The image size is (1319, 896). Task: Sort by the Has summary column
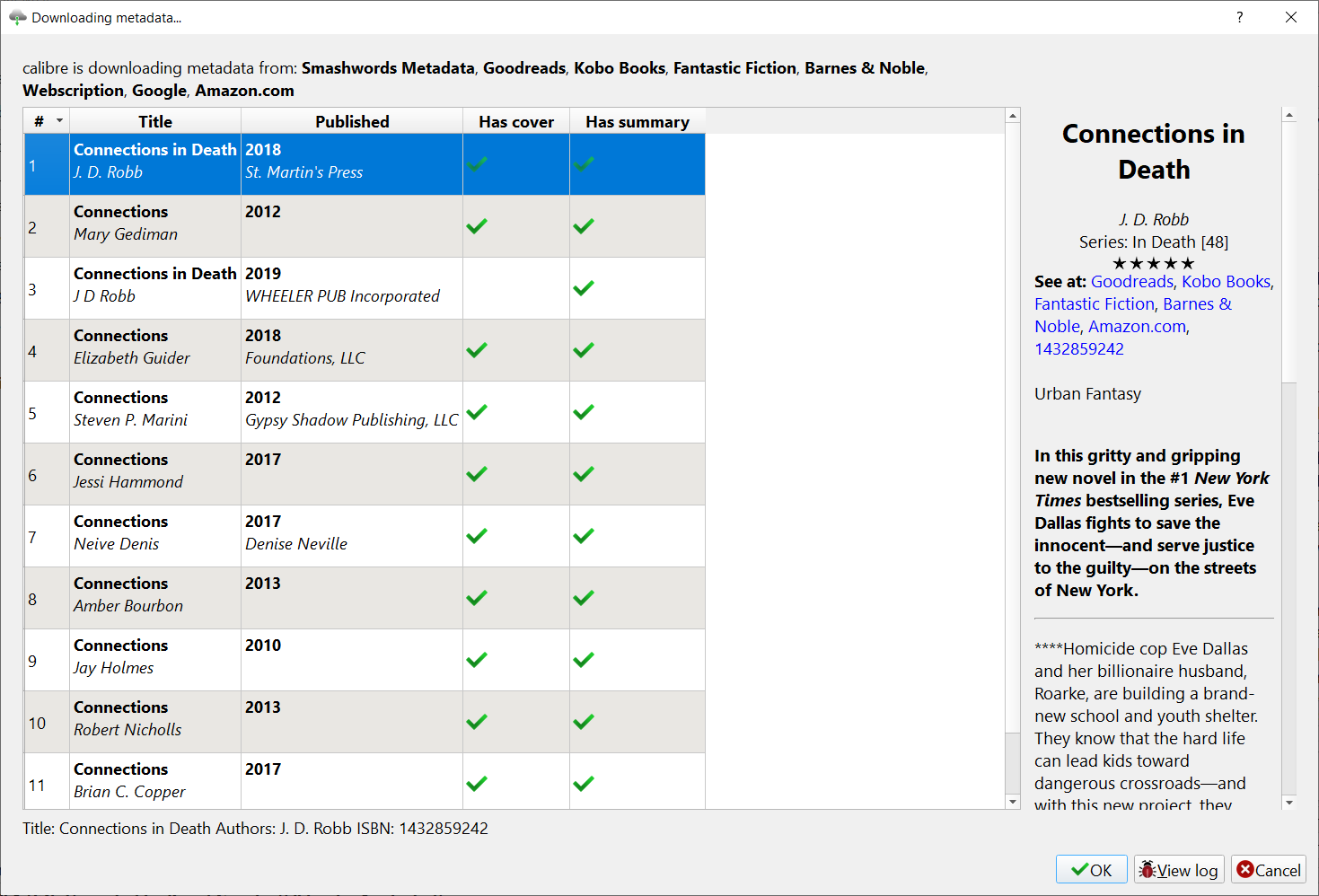[637, 121]
